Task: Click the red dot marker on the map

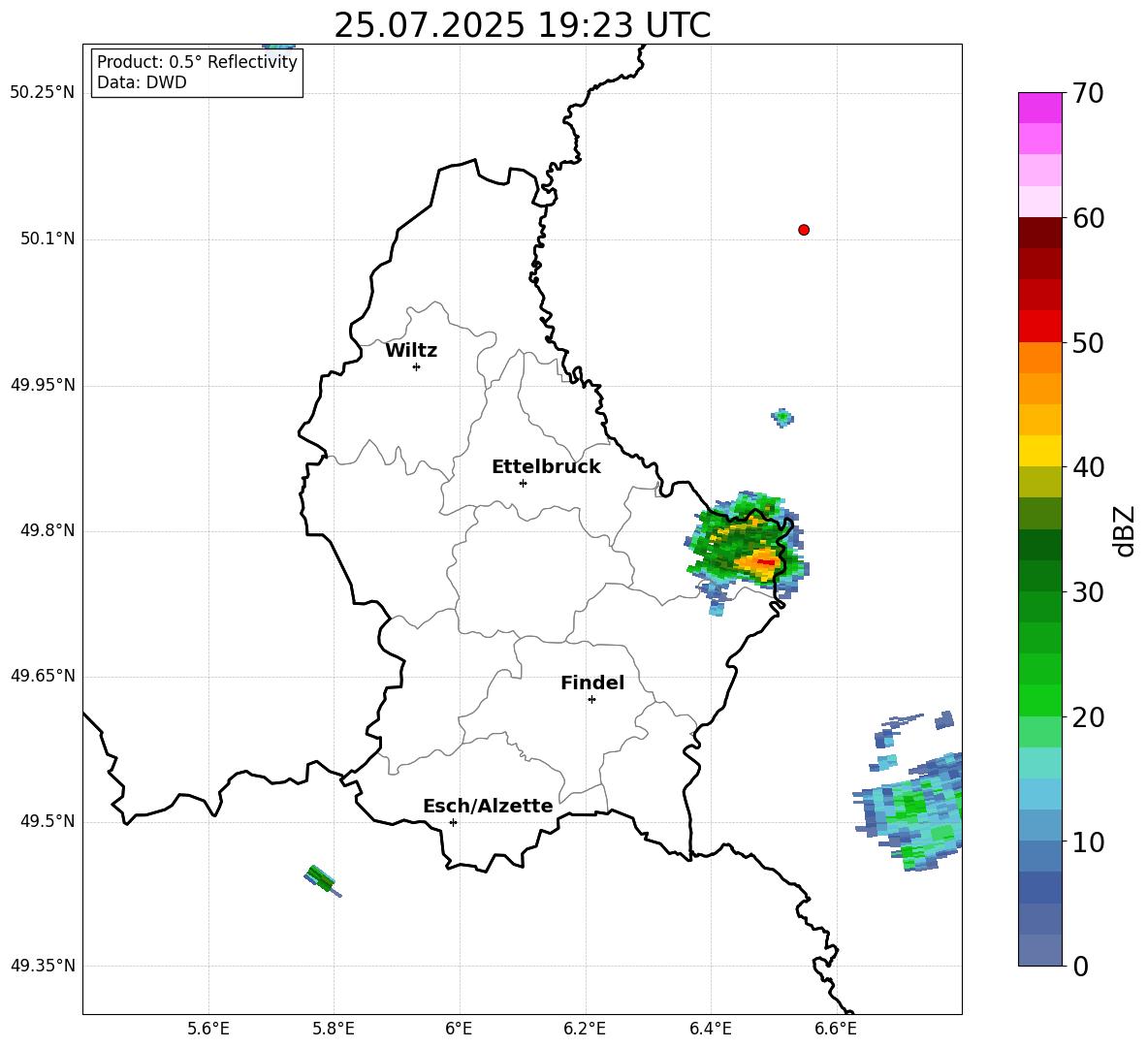Action: 804,230
